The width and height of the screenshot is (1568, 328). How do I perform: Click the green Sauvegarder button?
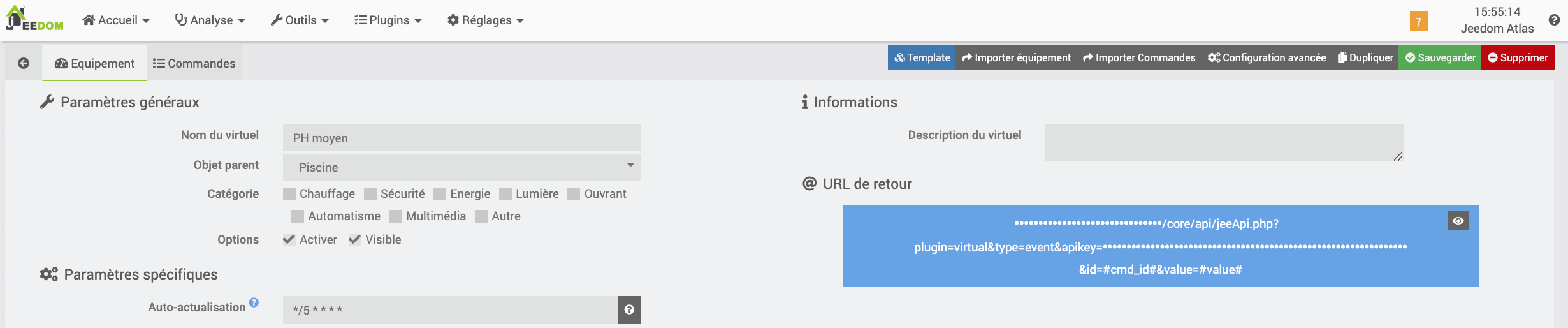pyautogui.click(x=1440, y=57)
